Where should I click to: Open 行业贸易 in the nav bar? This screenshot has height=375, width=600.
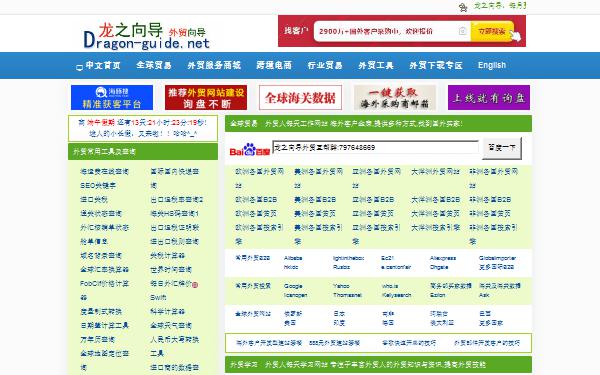(325, 65)
